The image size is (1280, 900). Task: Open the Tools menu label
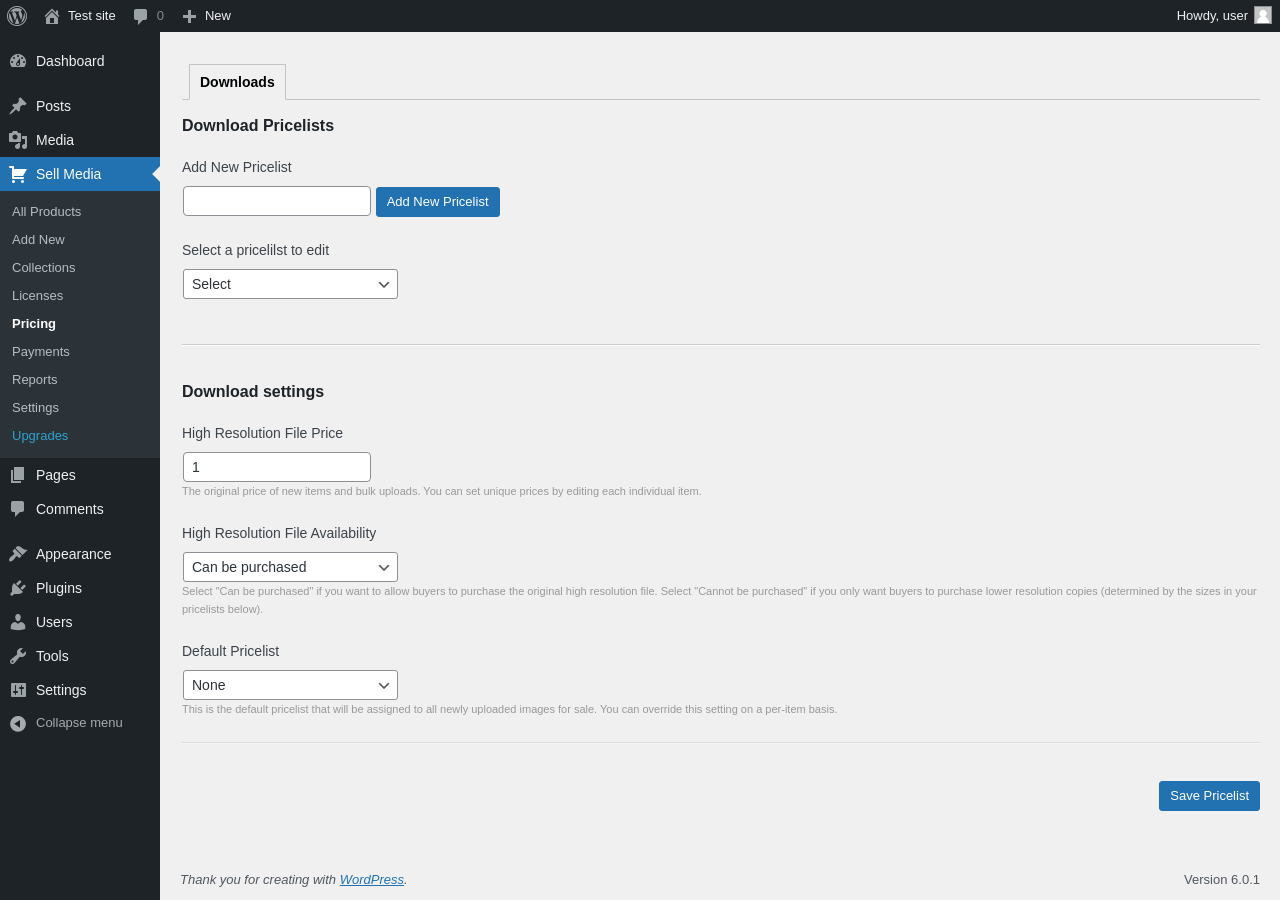tap(52, 656)
